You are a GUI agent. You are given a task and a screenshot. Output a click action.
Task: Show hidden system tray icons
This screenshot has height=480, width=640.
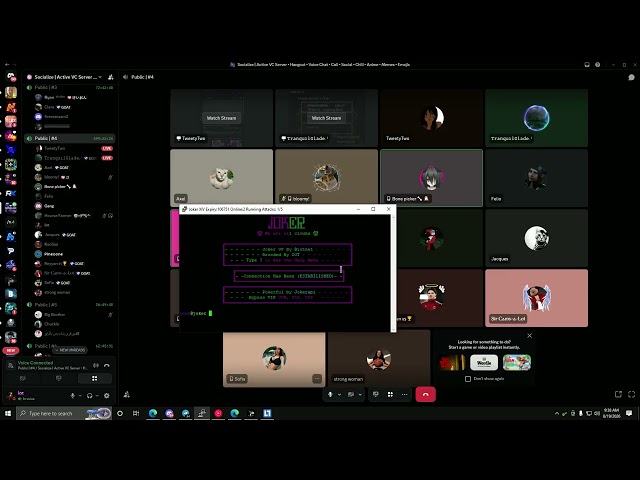tap(556, 413)
